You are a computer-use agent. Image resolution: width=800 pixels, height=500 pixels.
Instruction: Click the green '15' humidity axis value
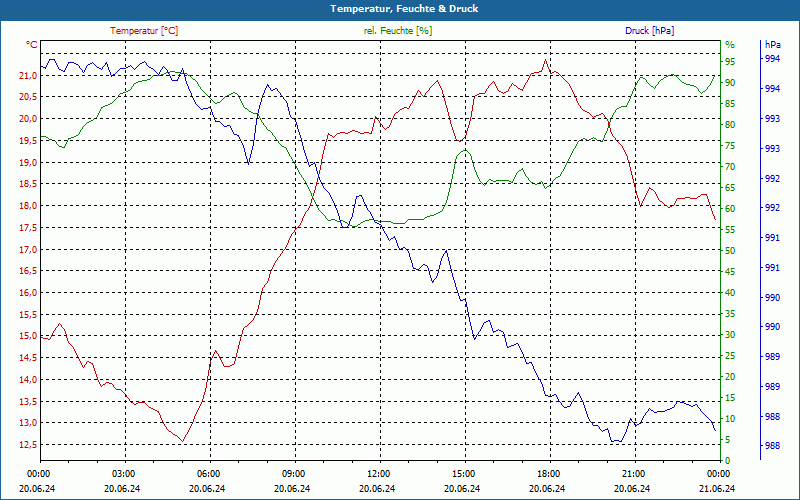[x=730, y=398]
